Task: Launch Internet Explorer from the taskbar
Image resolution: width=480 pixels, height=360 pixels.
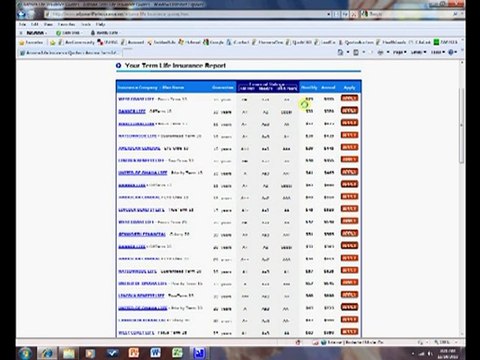Action: (x=47, y=353)
